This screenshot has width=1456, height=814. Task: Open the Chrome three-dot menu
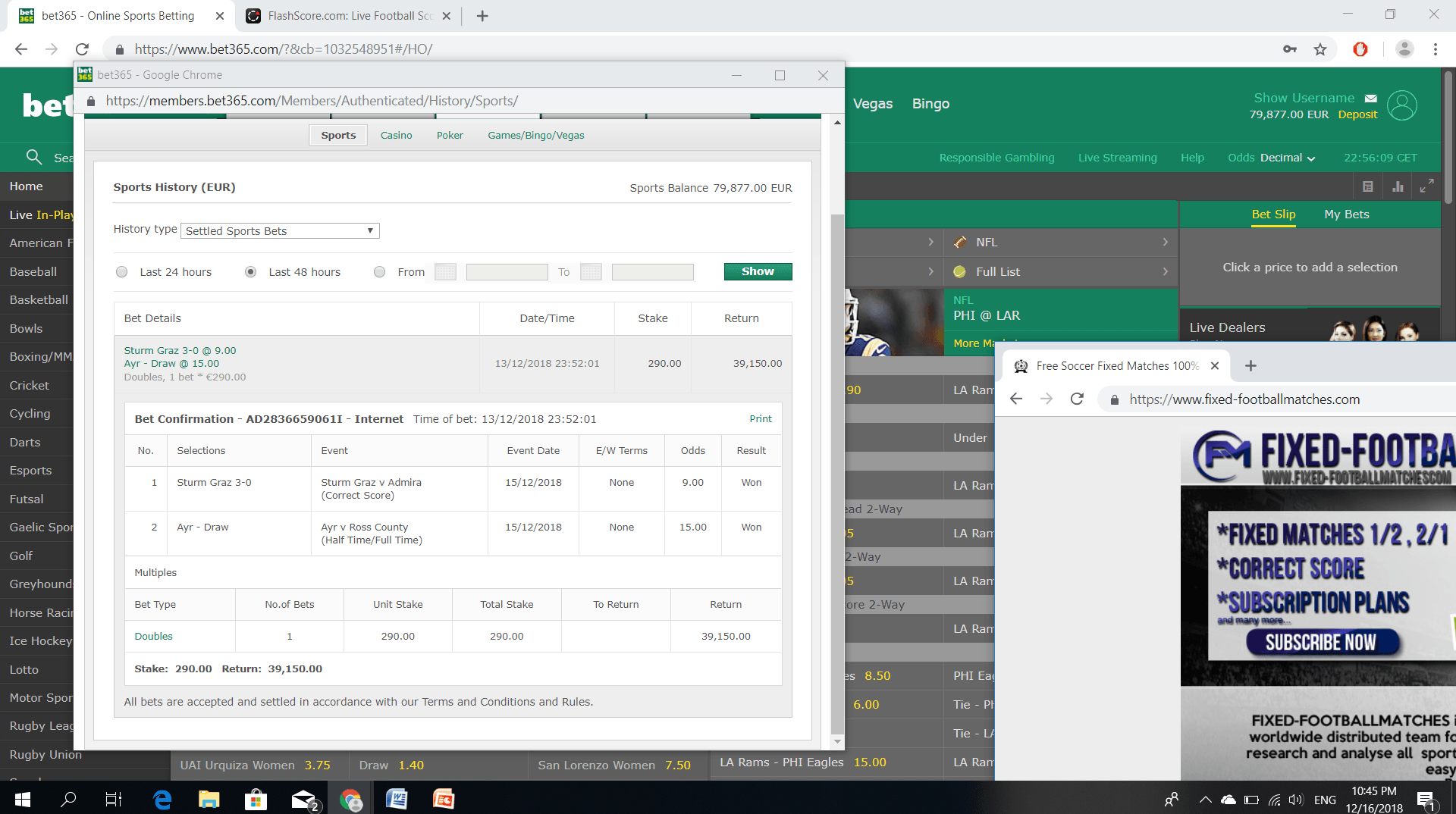click(x=1435, y=49)
